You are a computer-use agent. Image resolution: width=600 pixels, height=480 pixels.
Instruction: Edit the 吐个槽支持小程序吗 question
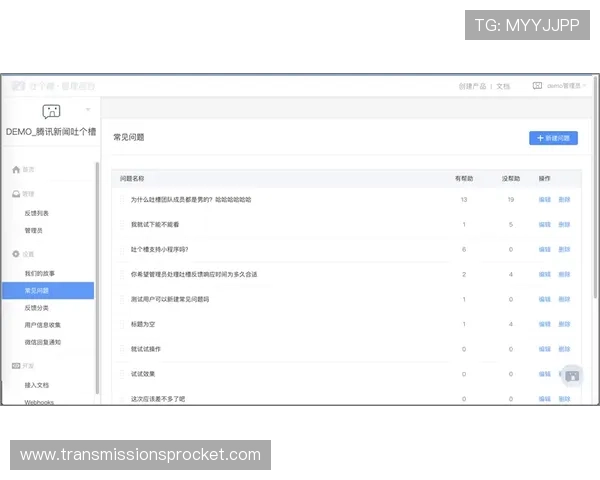(545, 250)
